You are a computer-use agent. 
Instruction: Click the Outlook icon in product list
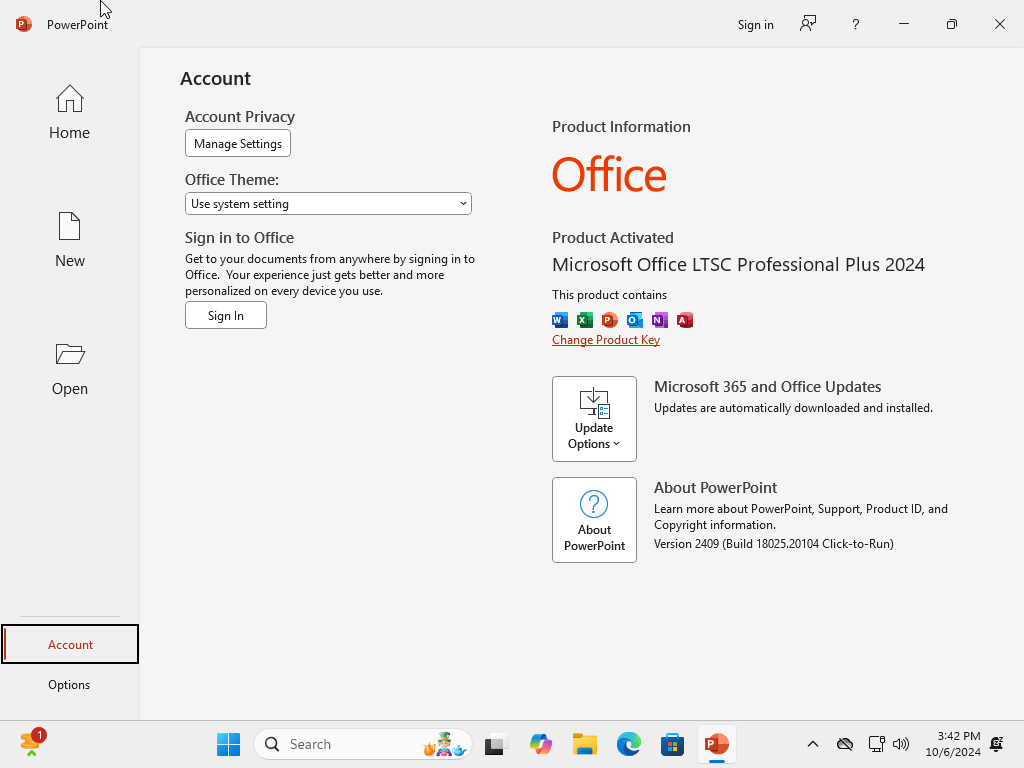tap(634, 320)
